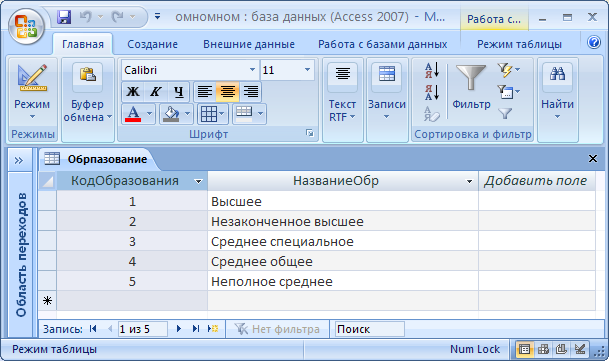Screen dimensions: 609x361
Task: Click the new record asterisk row selector
Action: [47, 301]
